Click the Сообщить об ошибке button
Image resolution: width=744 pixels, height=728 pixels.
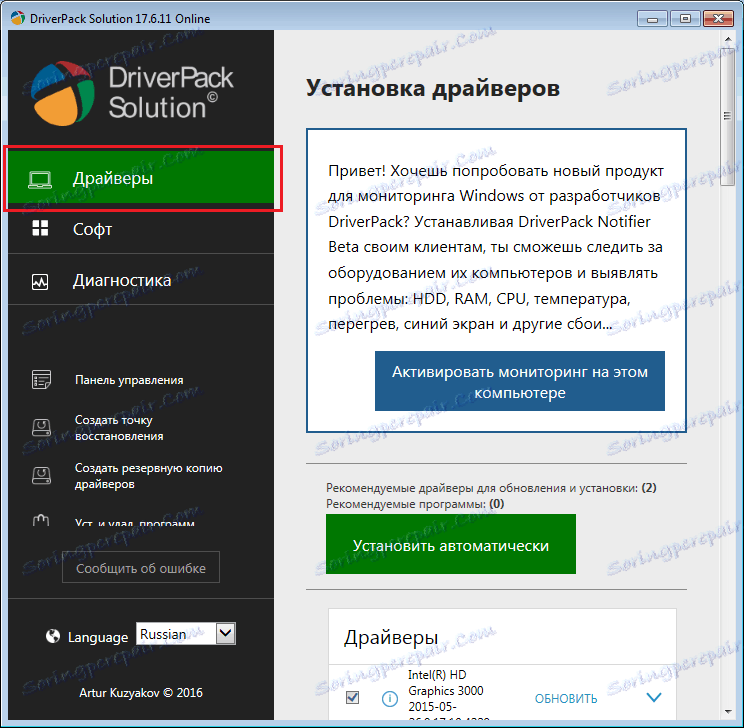click(141, 567)
